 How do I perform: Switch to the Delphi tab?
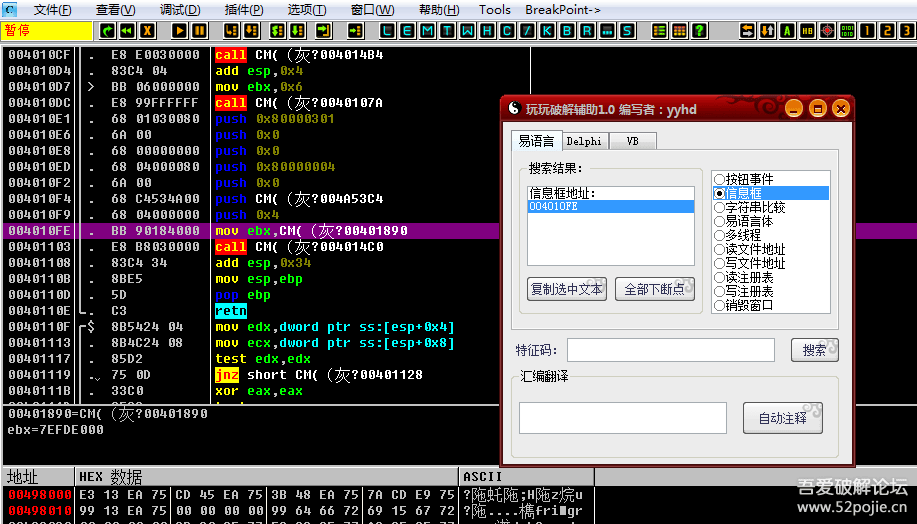click(585, 141)
